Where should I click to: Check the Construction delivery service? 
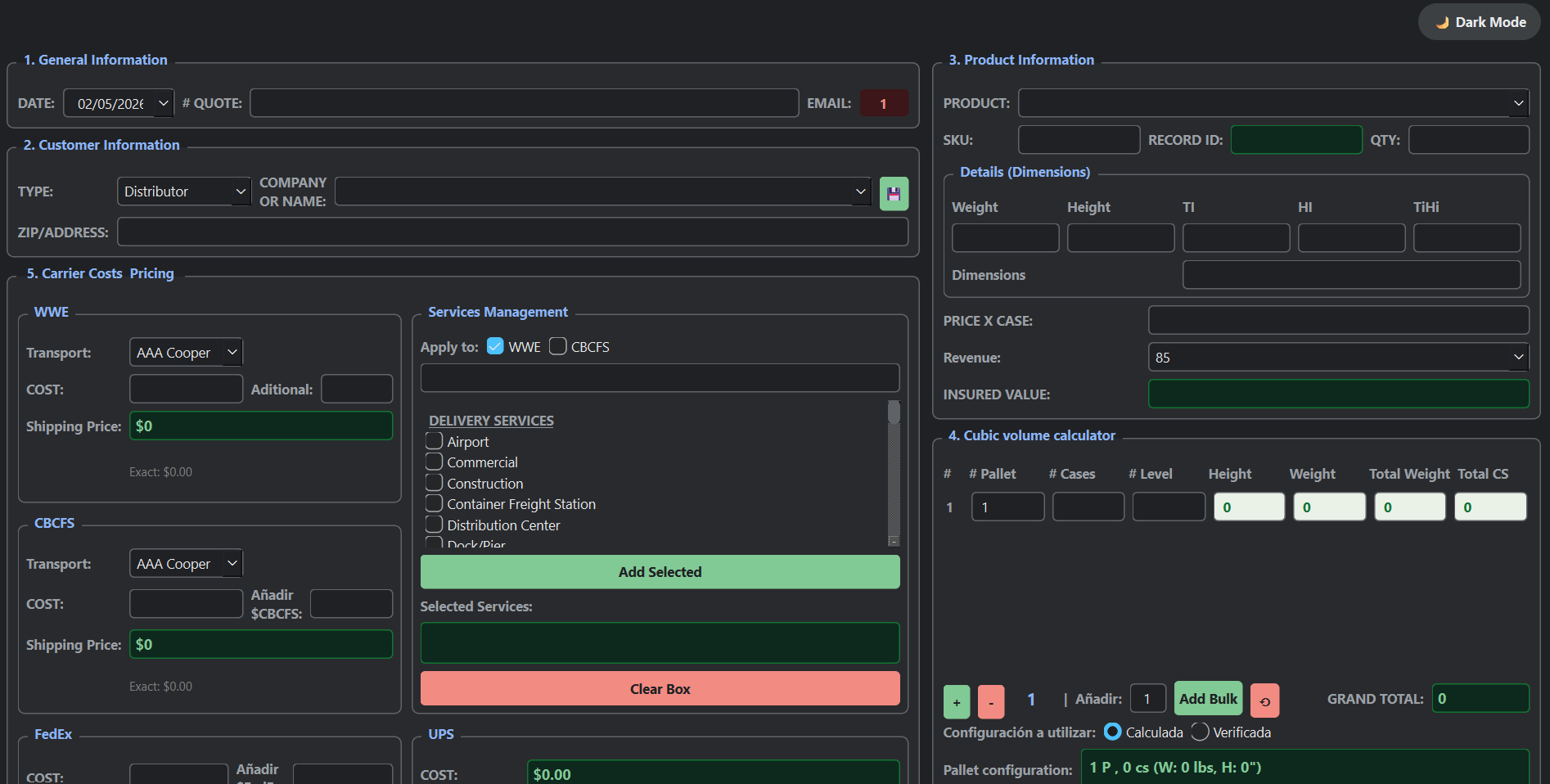click(x=435, y=483)
